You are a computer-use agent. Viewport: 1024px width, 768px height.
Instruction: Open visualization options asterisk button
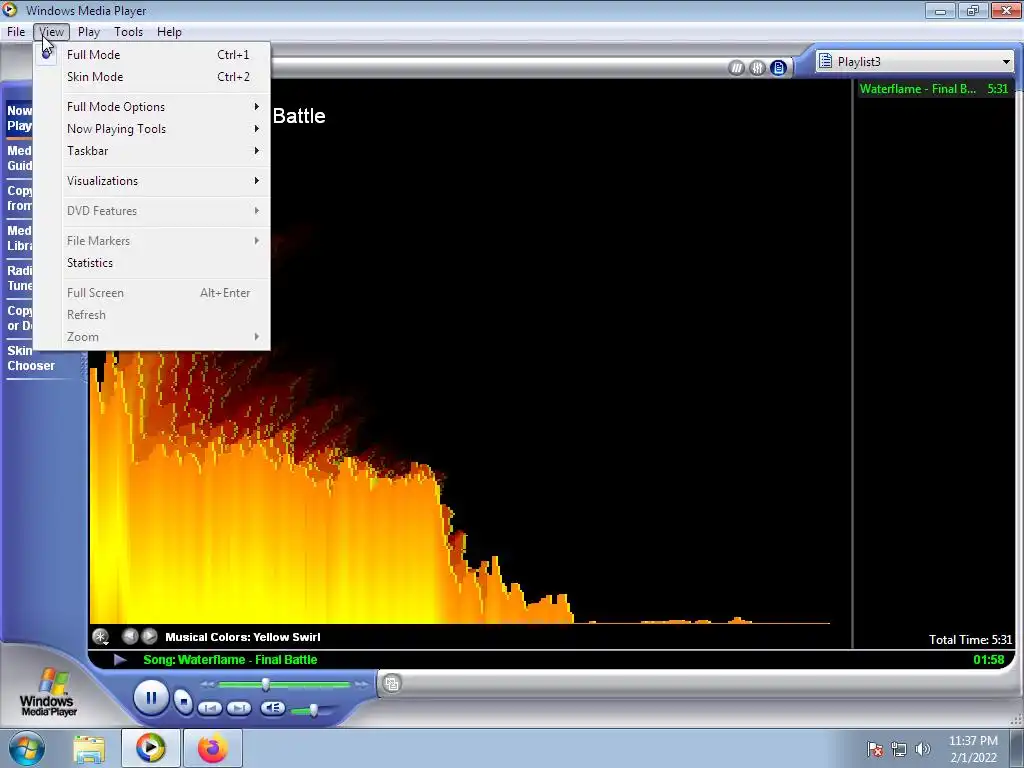point(101,636)
